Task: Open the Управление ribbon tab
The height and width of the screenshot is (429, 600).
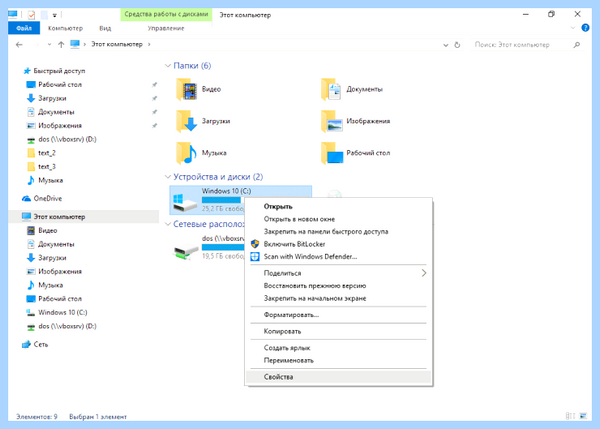Action: pos(166,28)
